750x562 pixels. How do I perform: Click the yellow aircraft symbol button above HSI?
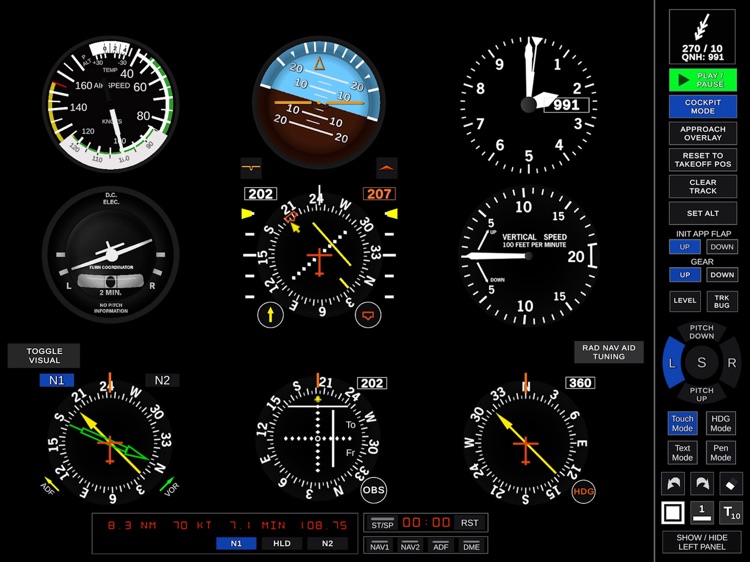(251, 168)
